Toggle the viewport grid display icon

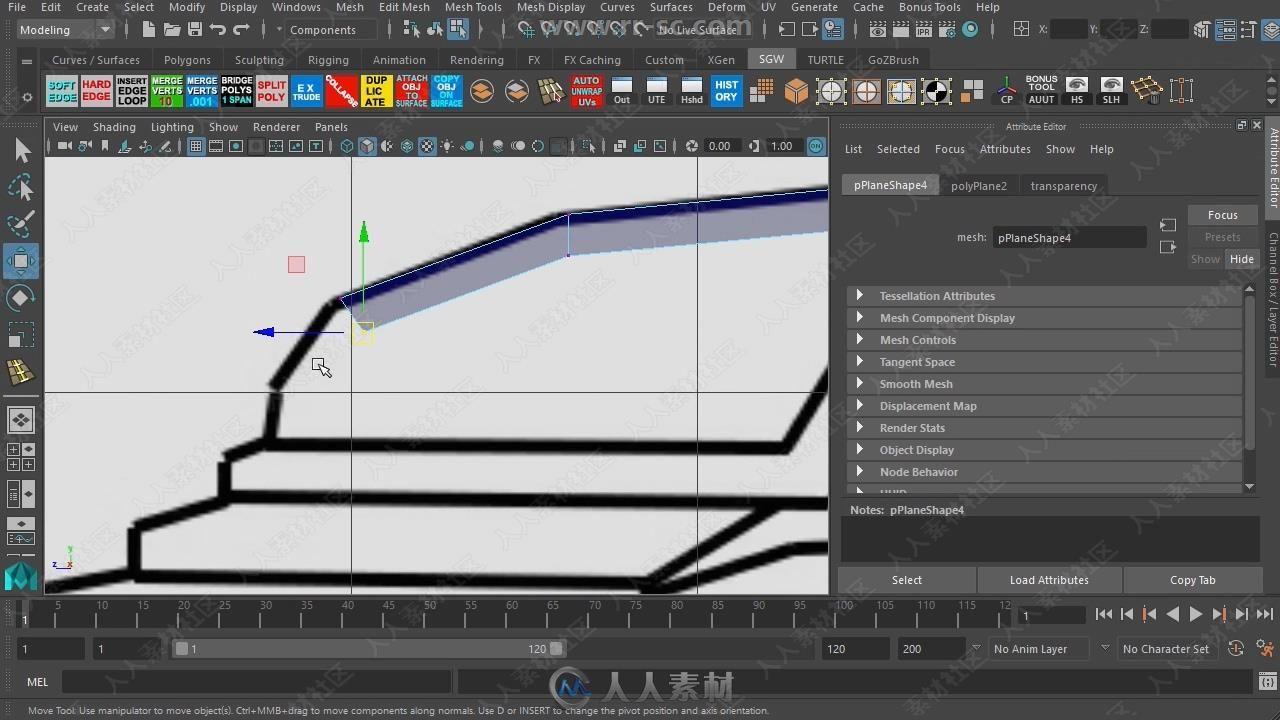tap(196, 146)
